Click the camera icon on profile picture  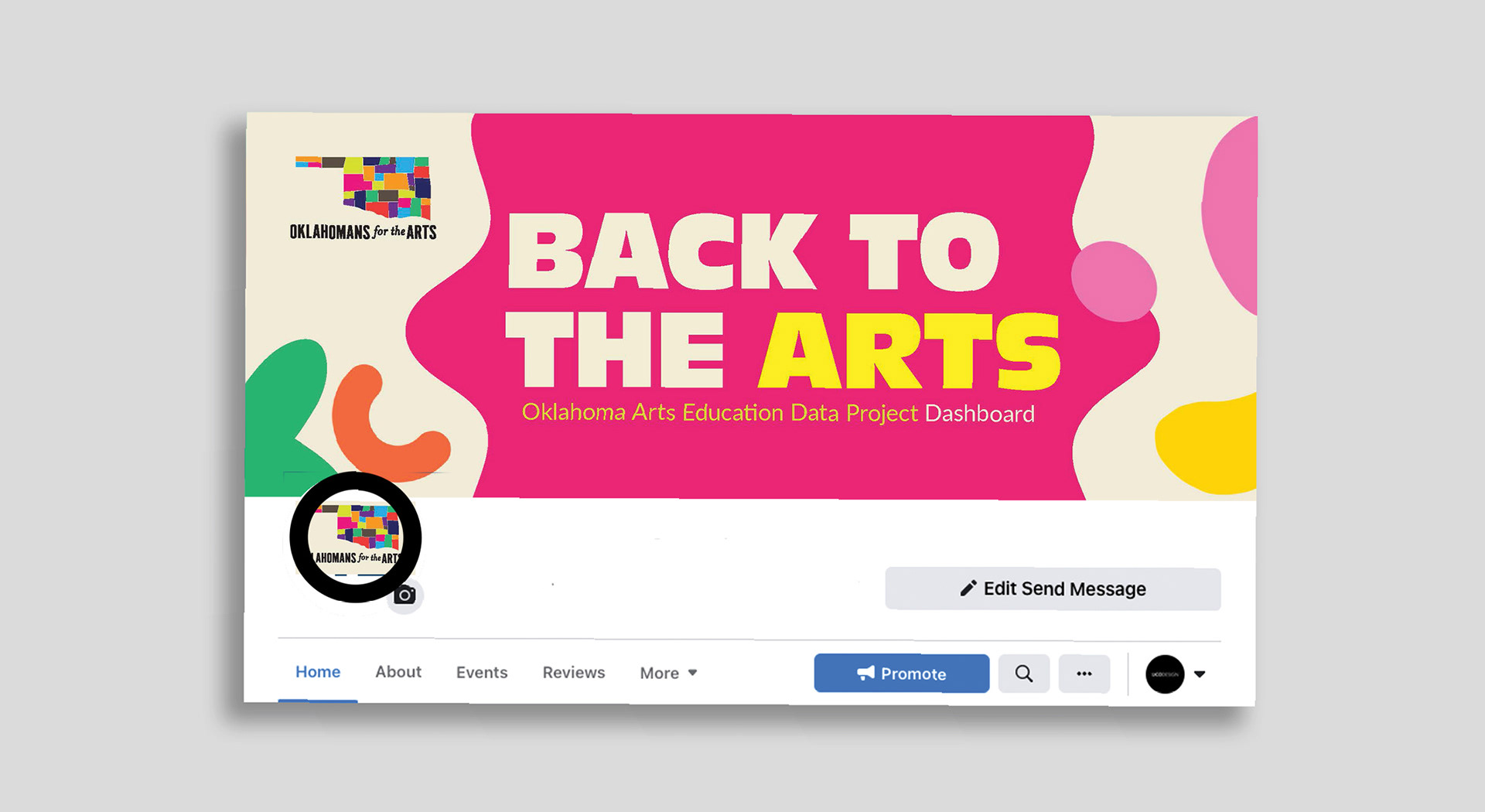[x=405, y=595]
